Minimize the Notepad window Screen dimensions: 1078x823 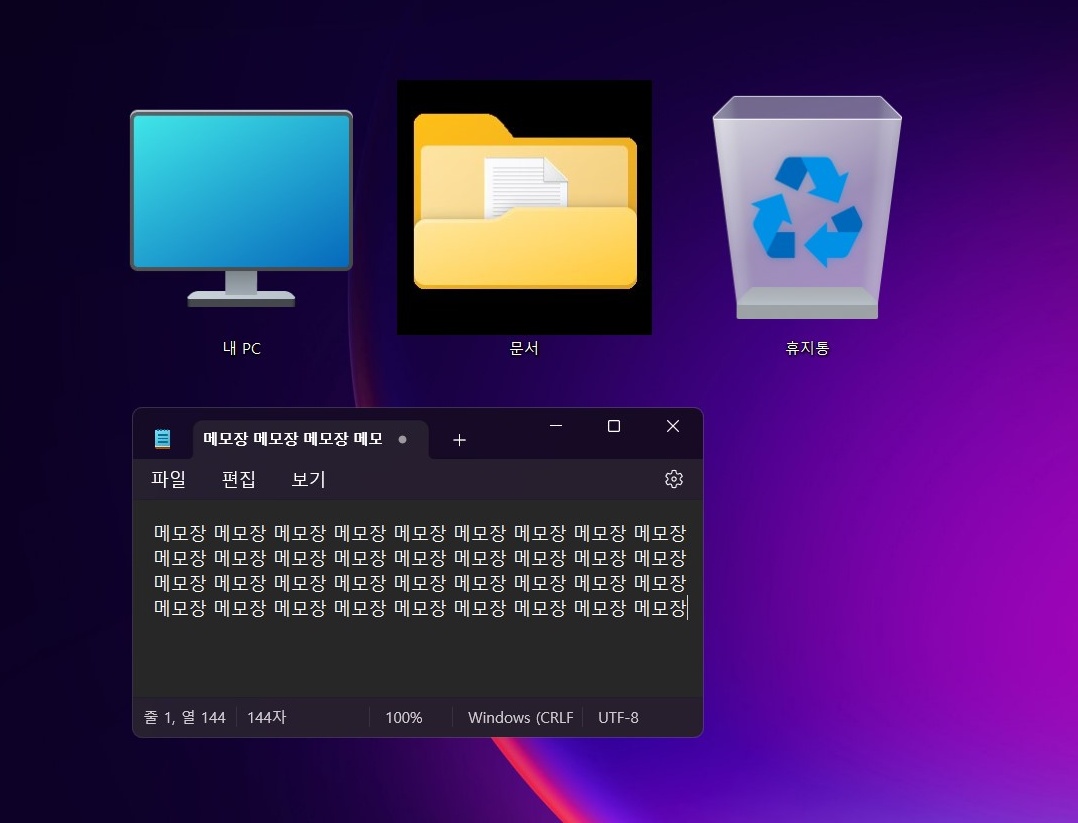click(556, 426)
